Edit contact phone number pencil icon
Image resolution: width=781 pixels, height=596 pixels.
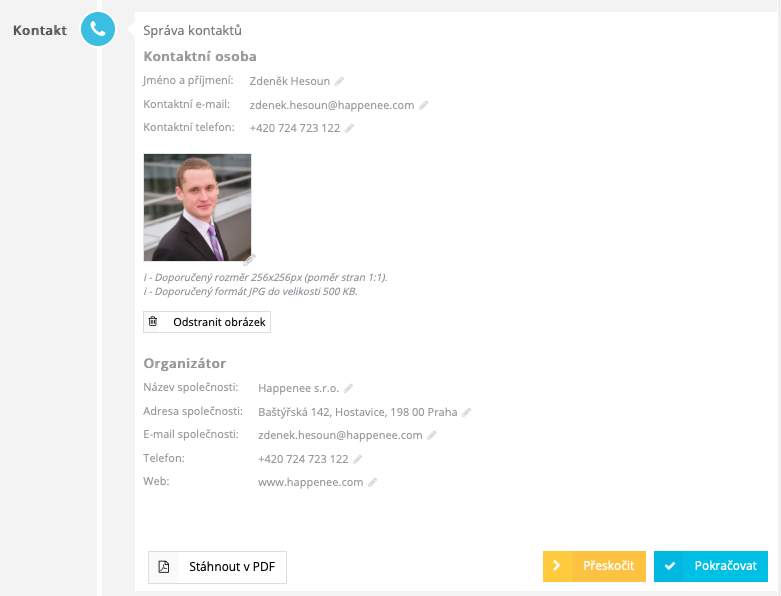coord(349,128)
